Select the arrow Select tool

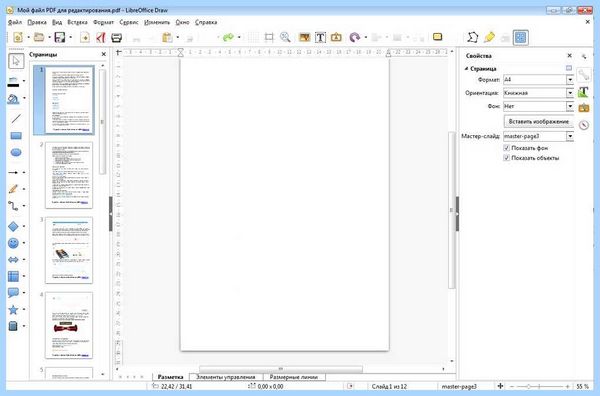coord(16,61)
